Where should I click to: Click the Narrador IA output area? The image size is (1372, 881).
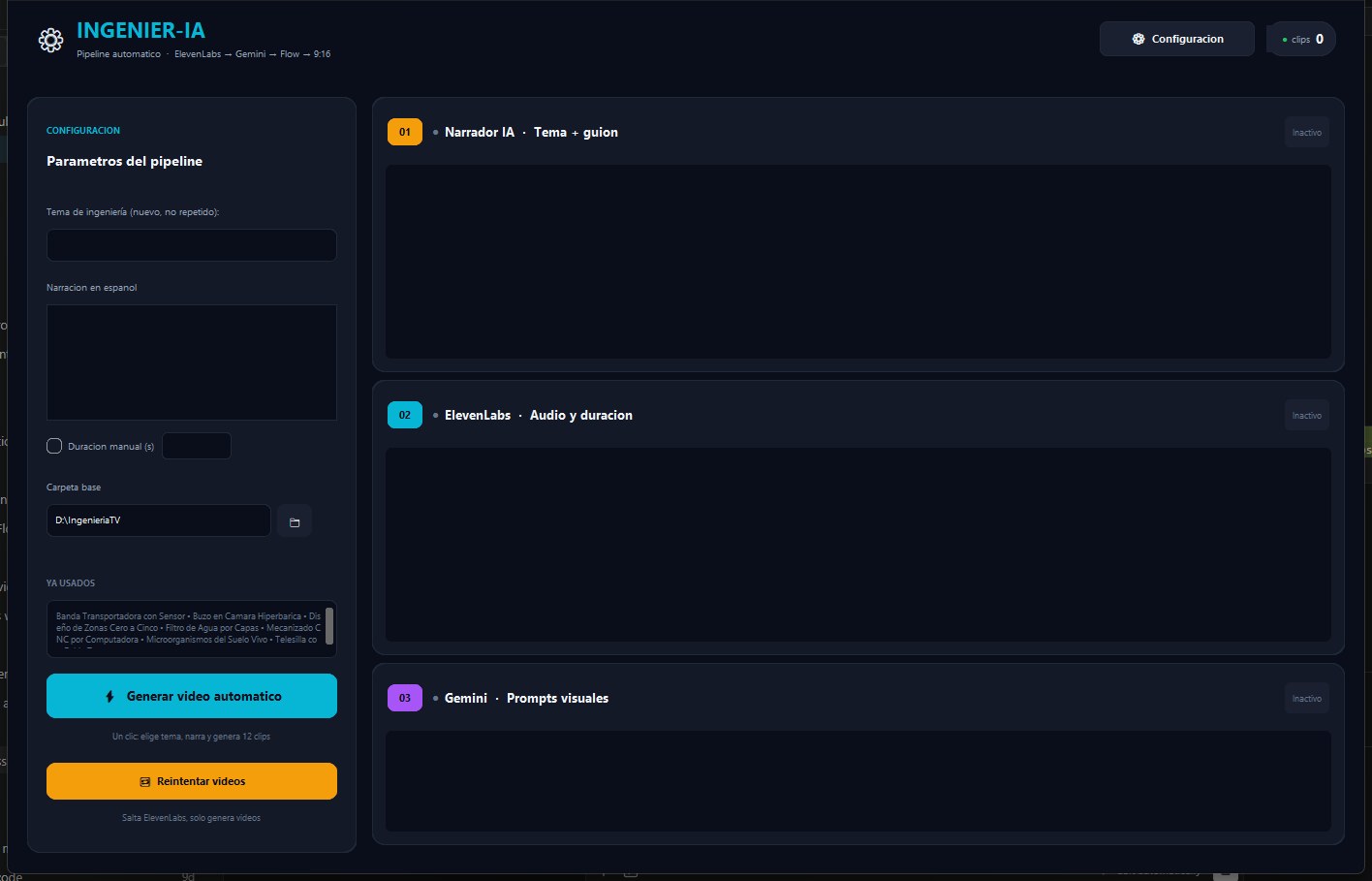pos(858,262)
